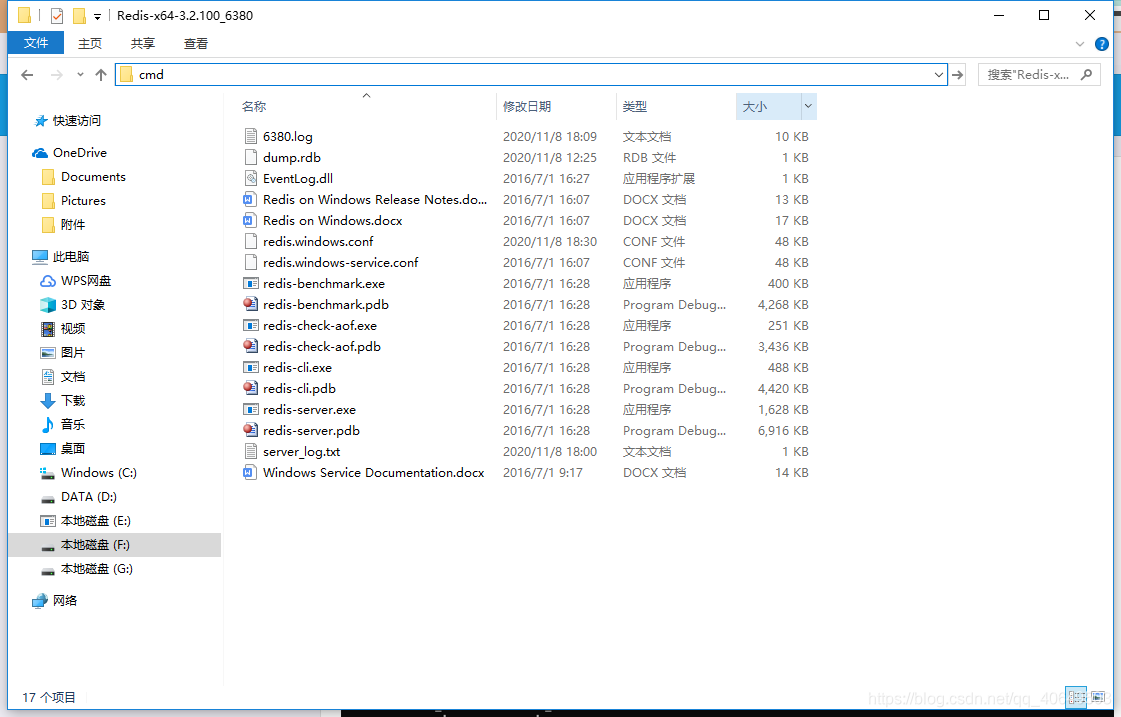Click the redis-check-aof.exe icon
Image resolution: width=1121 pixels, height=717 pixels.
click(250, 325)
